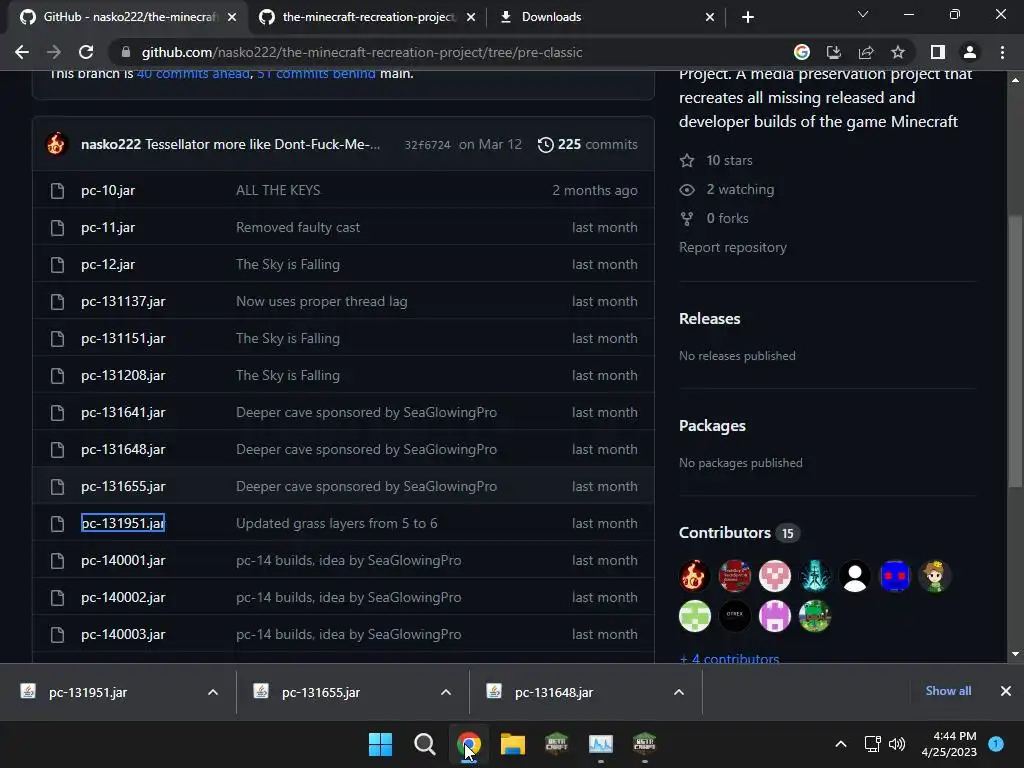
Task: View the 0 forks link
Action: (714, 218)
